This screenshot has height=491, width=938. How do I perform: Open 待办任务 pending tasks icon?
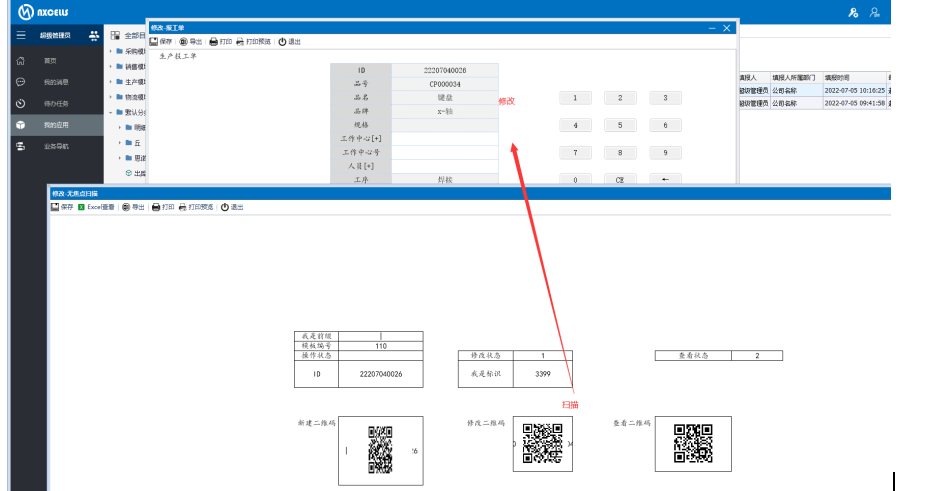coord(20,103)
